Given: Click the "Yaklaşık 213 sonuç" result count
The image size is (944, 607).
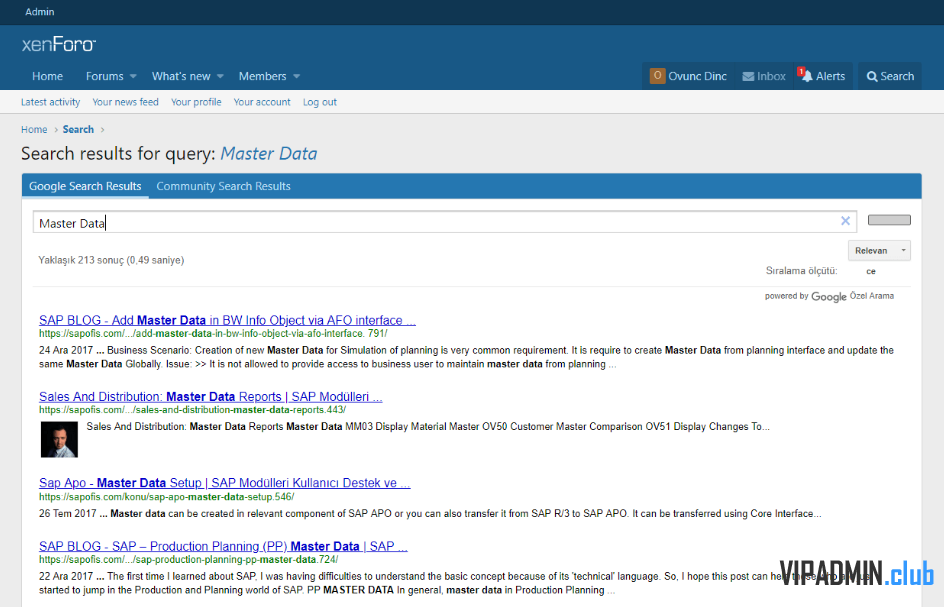Looking at the screenshot, I should click(111, 260).
